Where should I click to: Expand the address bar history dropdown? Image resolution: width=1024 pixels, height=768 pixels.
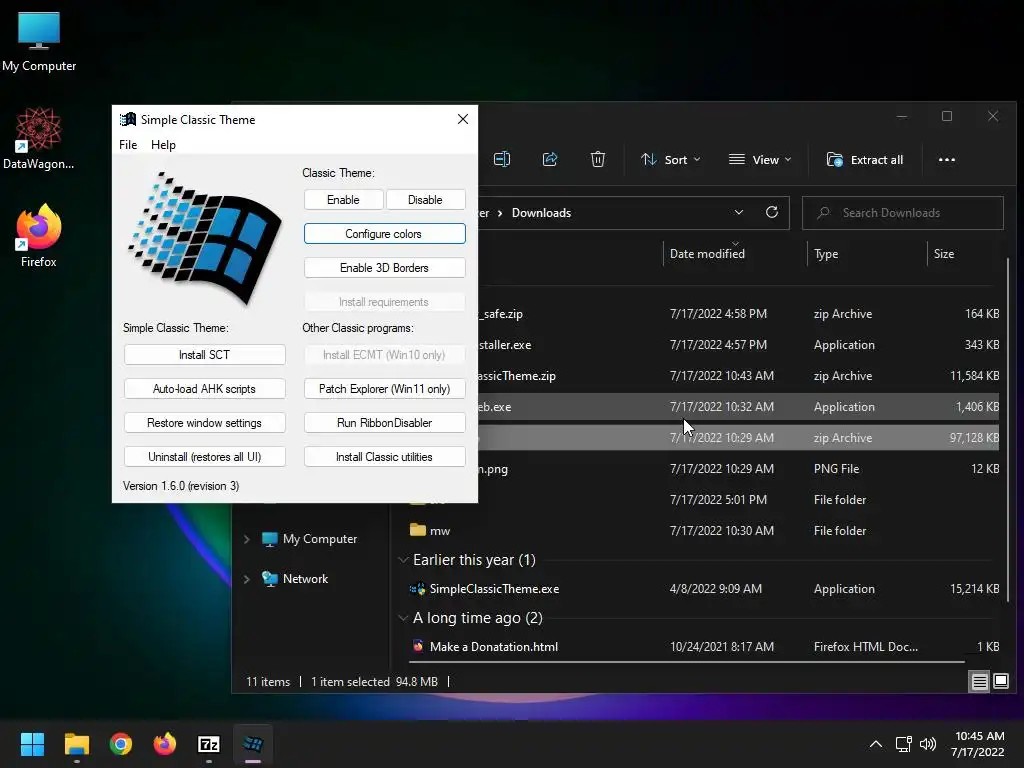[739, 212]
